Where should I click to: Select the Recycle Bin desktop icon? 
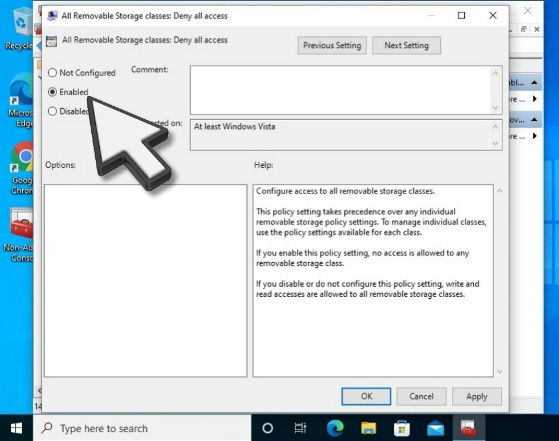(20, 29)
